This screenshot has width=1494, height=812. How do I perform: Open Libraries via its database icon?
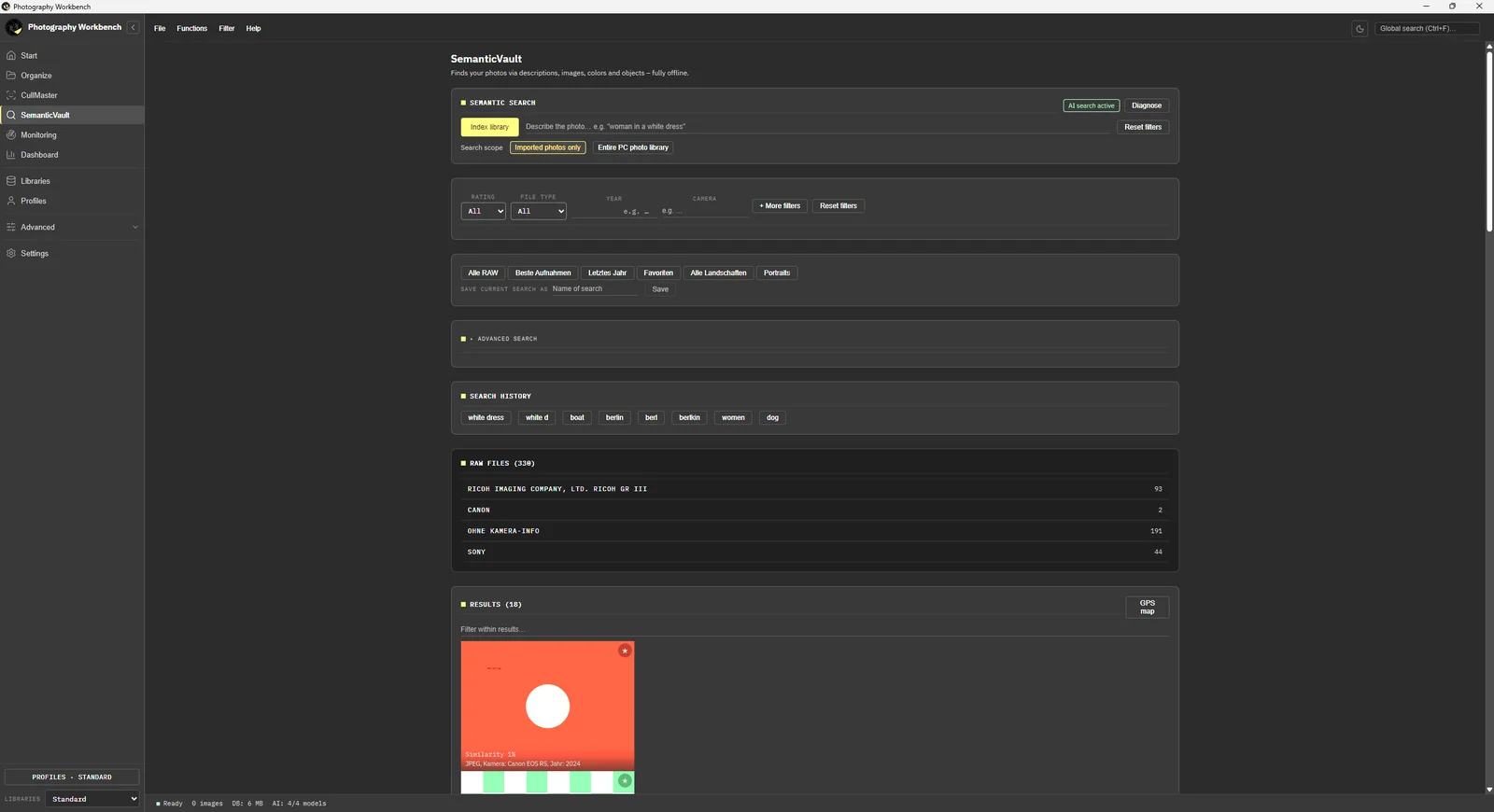[11, 181]
